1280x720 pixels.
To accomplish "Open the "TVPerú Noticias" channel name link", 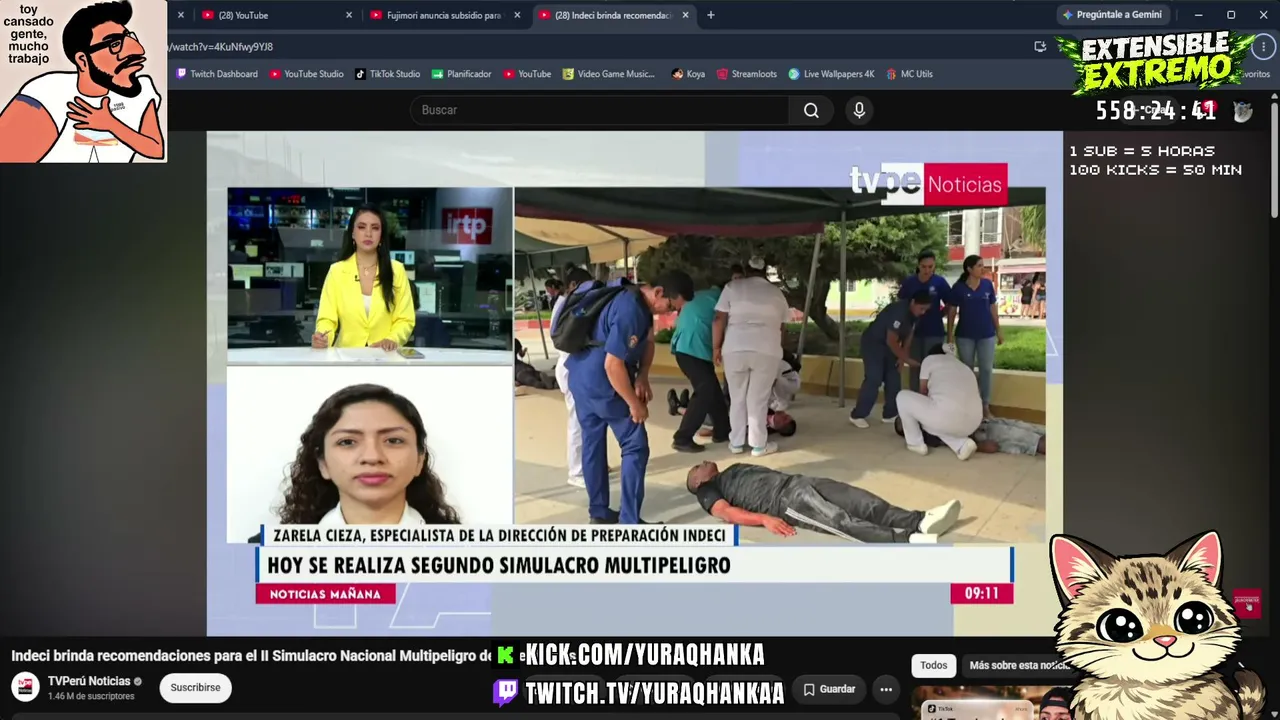I will (89, 681).
